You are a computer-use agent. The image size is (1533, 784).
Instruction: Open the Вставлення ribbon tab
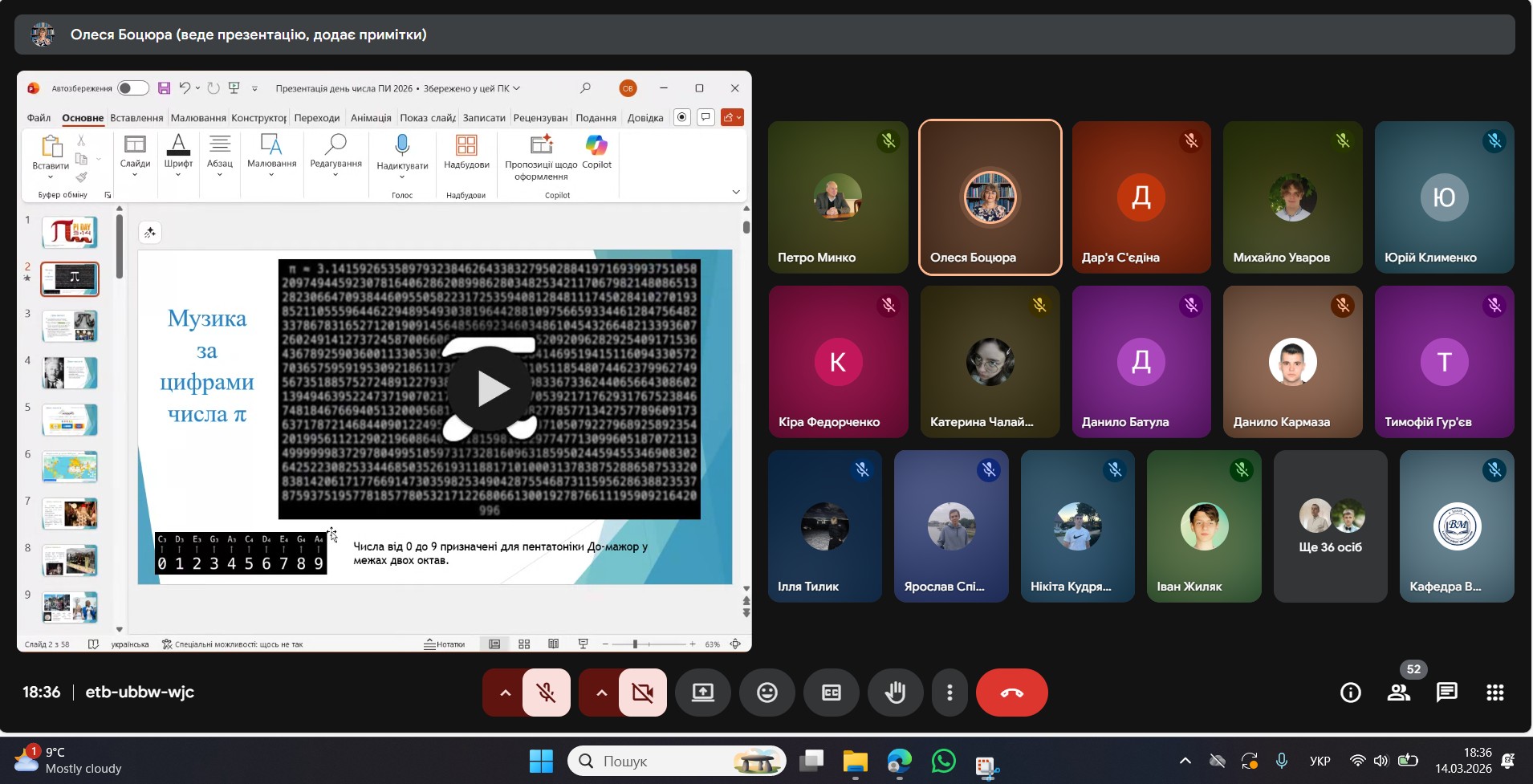[136, 118]
